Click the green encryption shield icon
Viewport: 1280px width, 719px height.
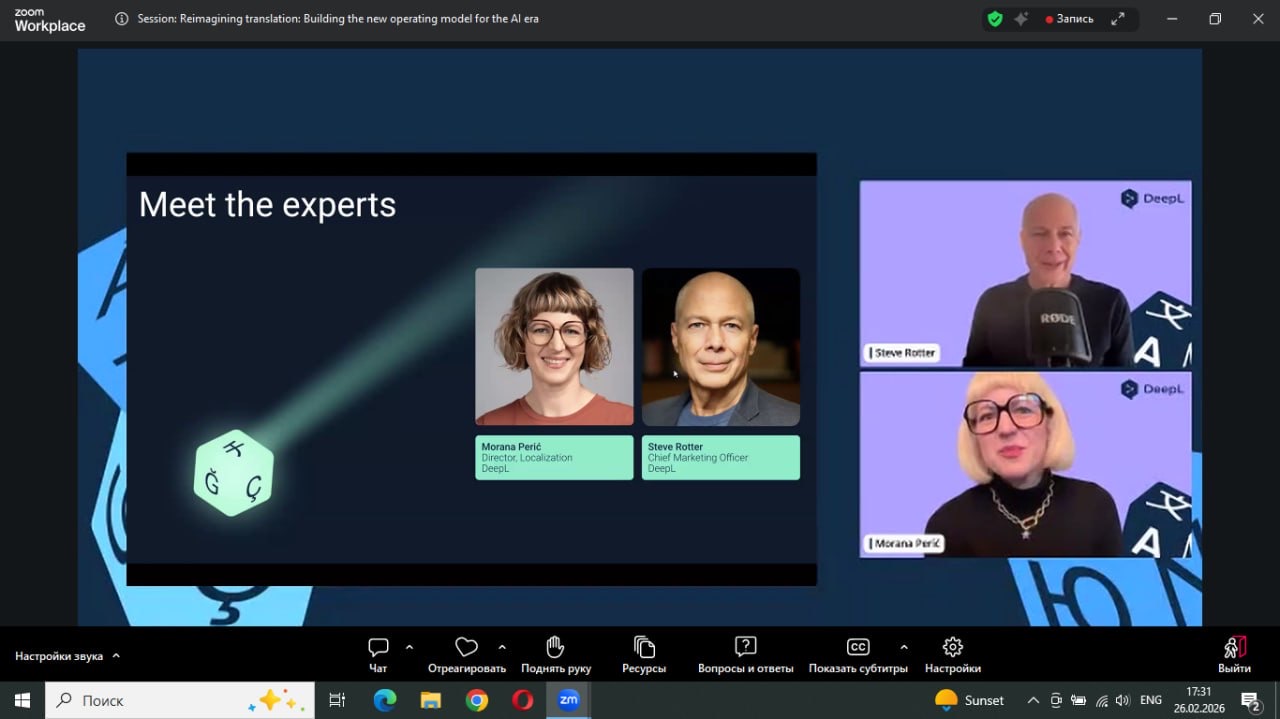pos(994,19)
